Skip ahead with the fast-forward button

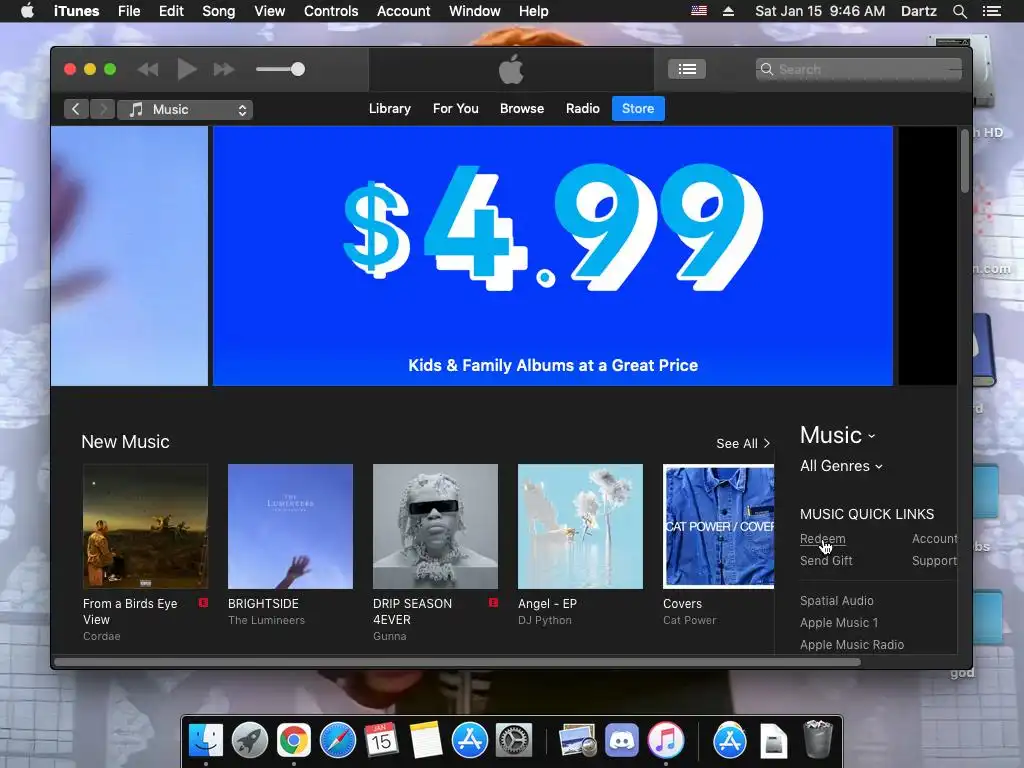click(x=223, y=69)
